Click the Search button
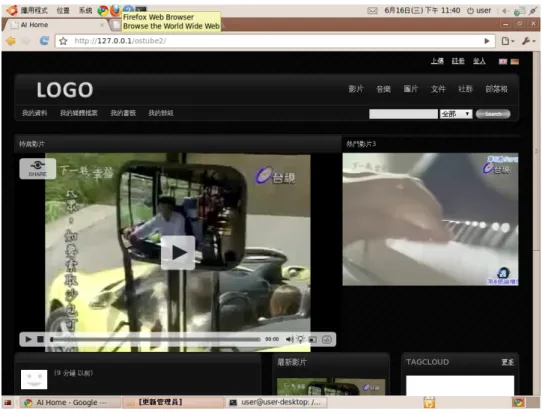Screen dimensions: 542x414 [493, 114]
